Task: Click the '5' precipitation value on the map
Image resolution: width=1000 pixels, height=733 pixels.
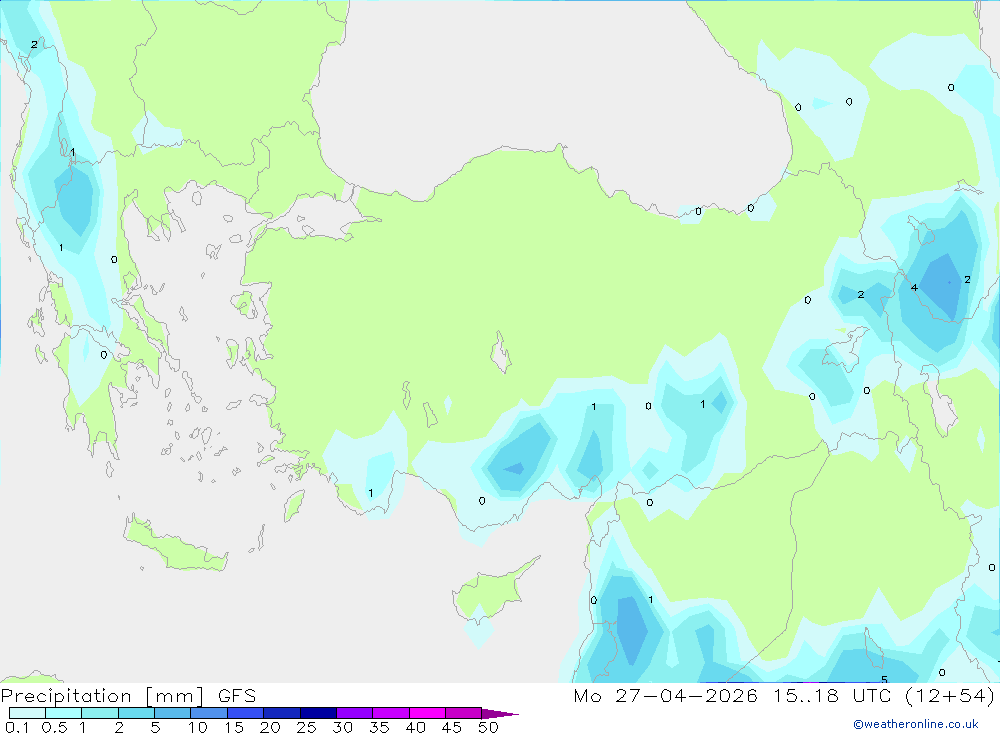Action: tap(884, 679)
